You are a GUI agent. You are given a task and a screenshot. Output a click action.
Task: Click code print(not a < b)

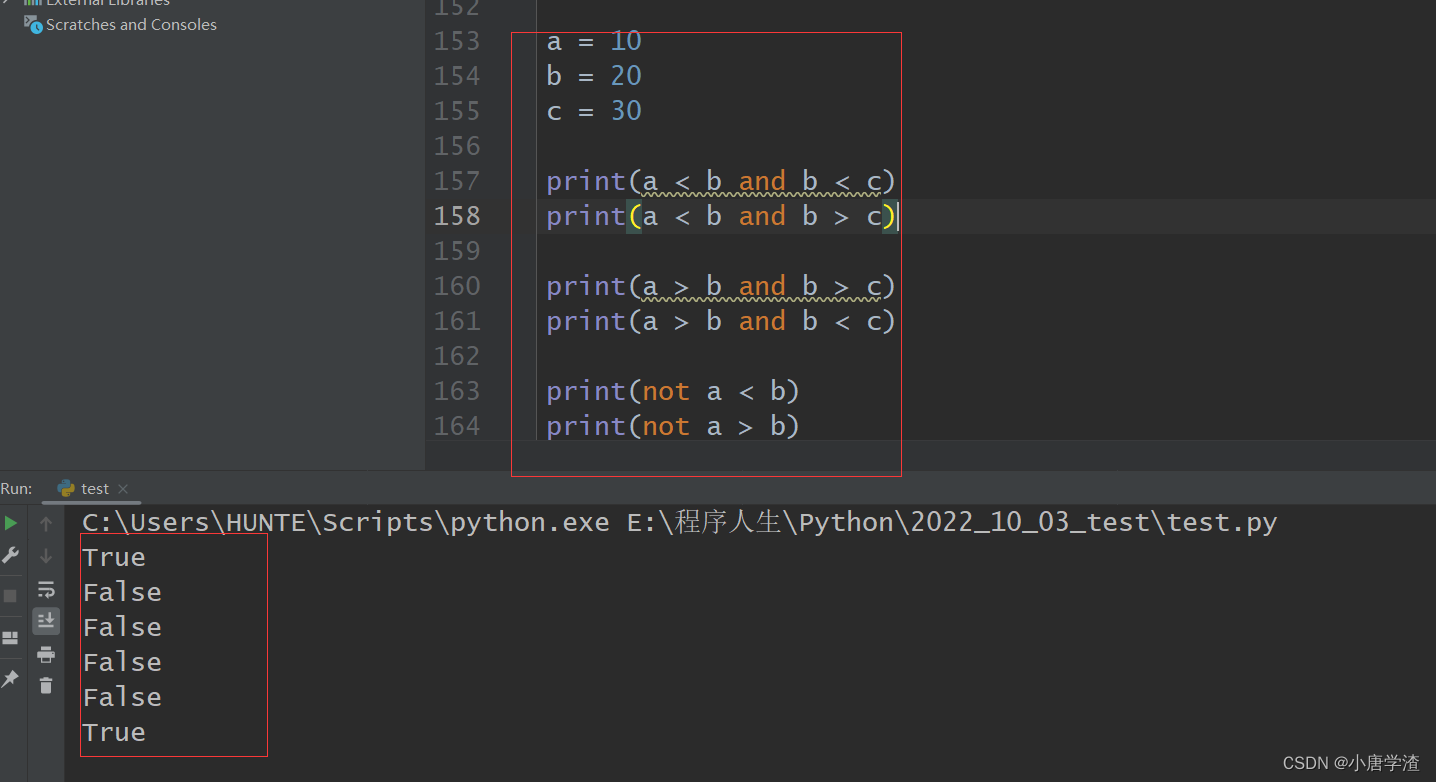click(x=673, y=391)
